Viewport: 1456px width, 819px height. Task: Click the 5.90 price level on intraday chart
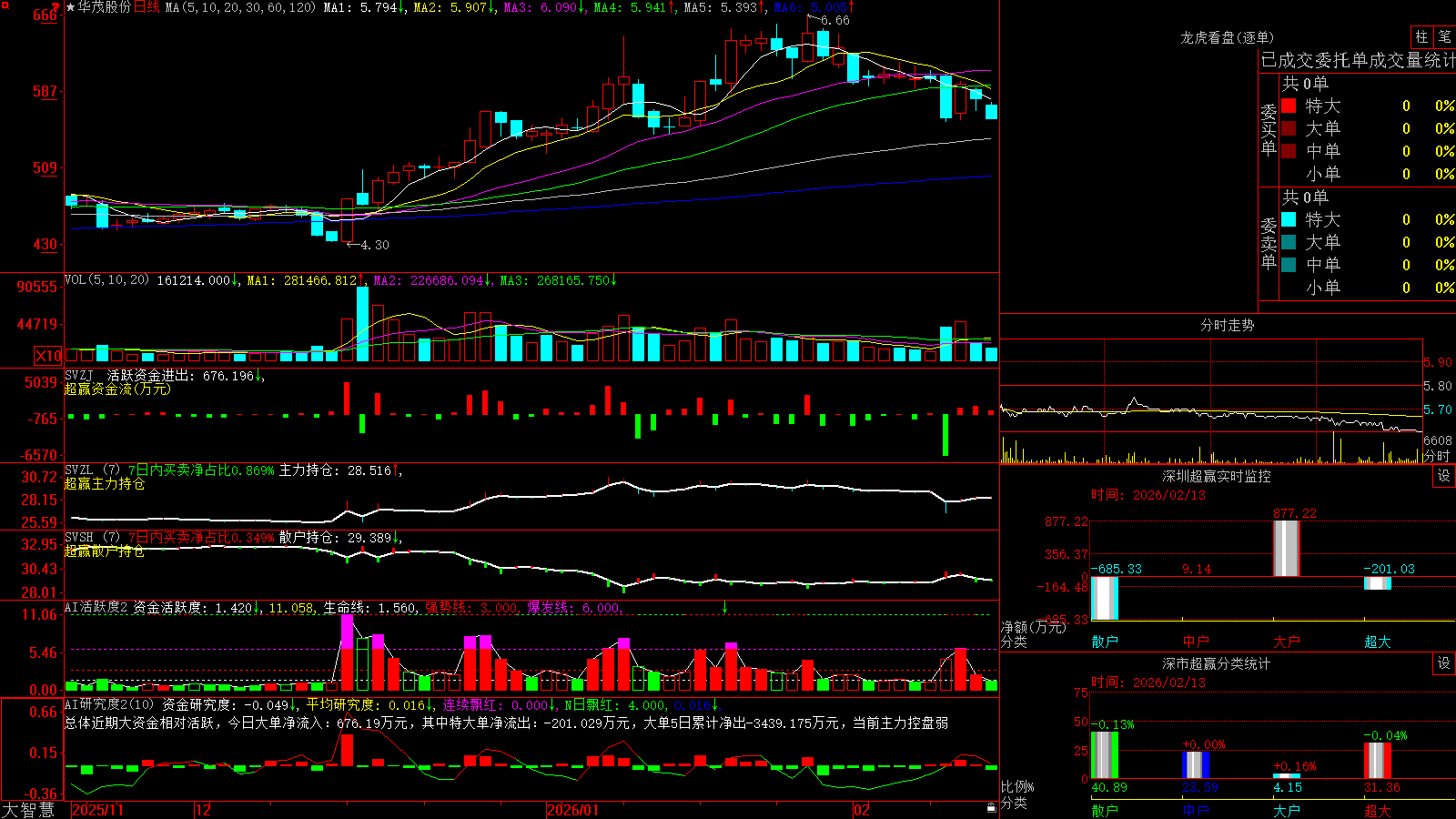point(1438,362)
